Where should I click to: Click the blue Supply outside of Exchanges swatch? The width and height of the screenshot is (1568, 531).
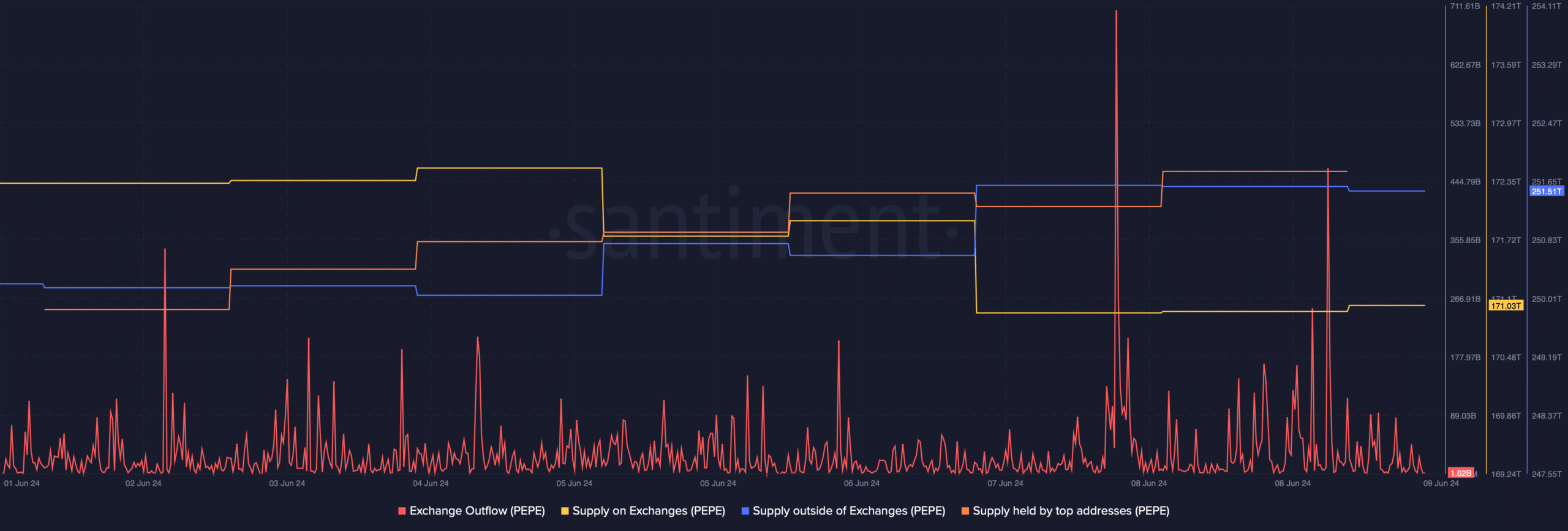(x=745, y=511)
